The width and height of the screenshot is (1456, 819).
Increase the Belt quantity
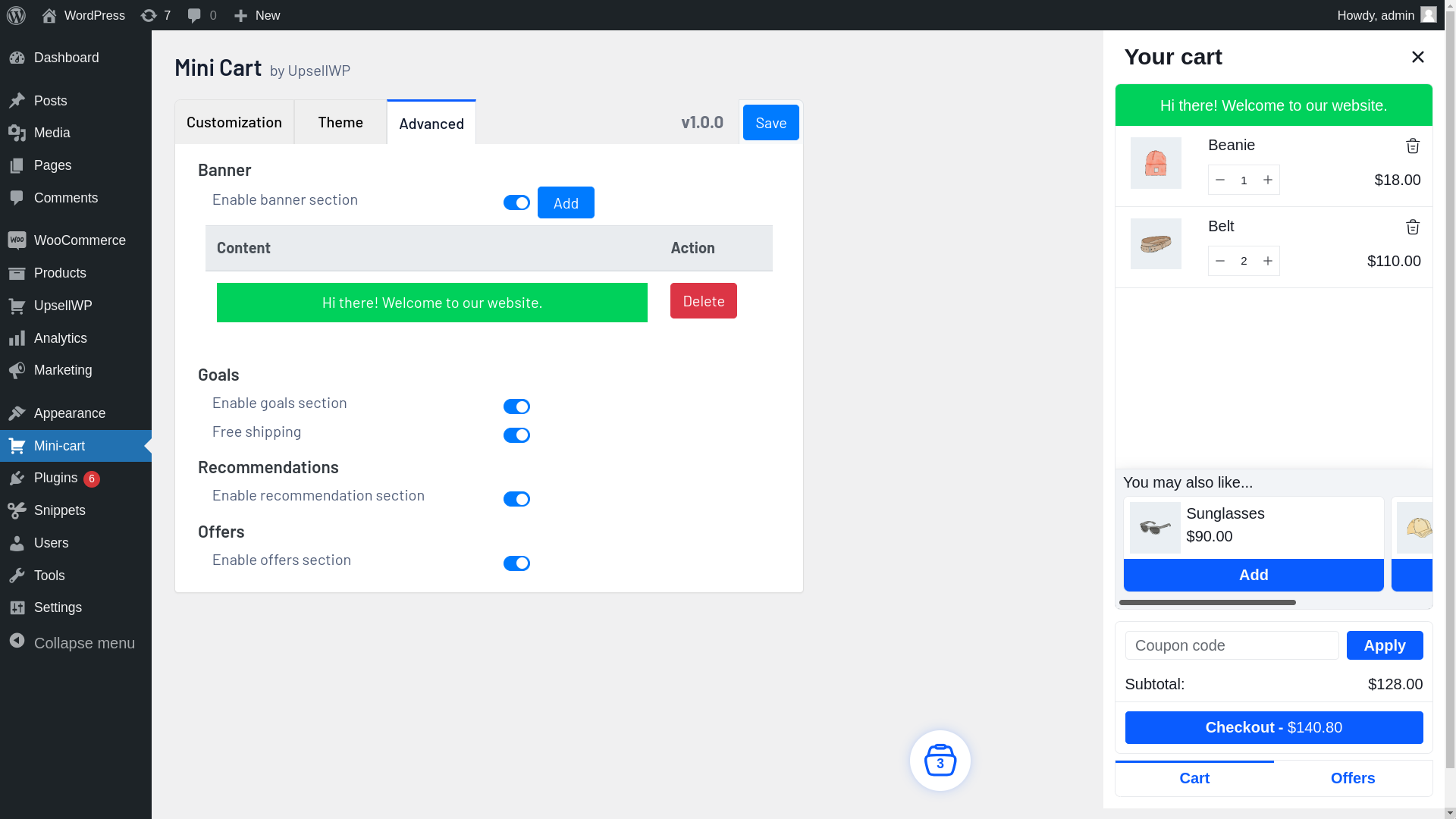click(1267, 261)
